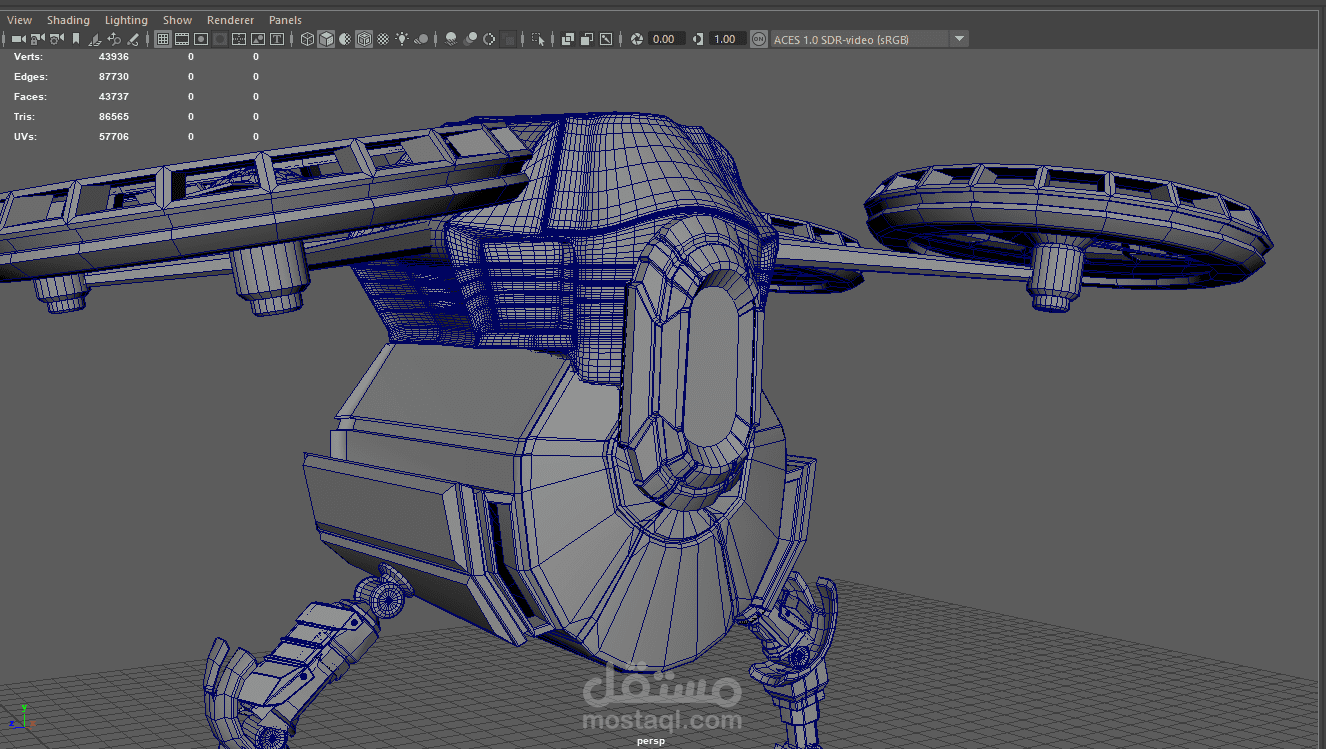Viewport: 1326px width, 749px height.
Task: Click the Edges count 87730
Action: [114, 77]
